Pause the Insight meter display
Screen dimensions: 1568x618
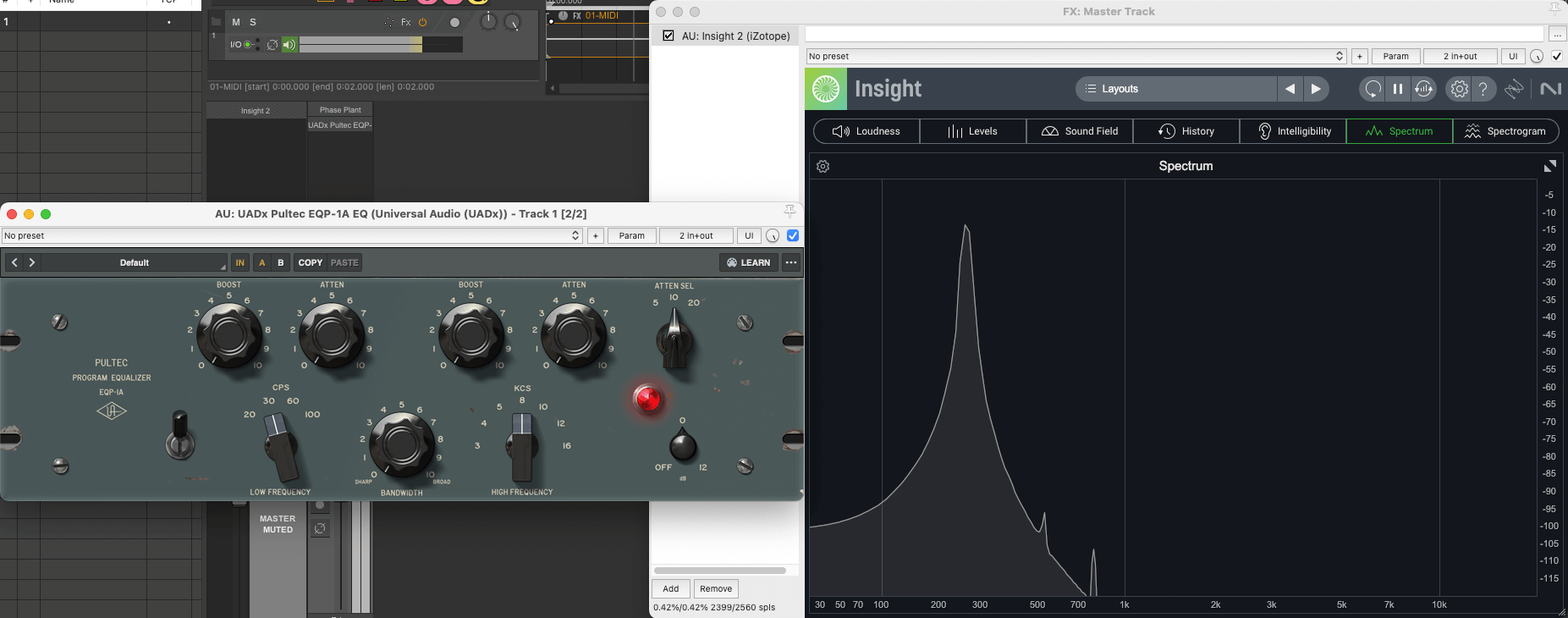pos(1397,89)
